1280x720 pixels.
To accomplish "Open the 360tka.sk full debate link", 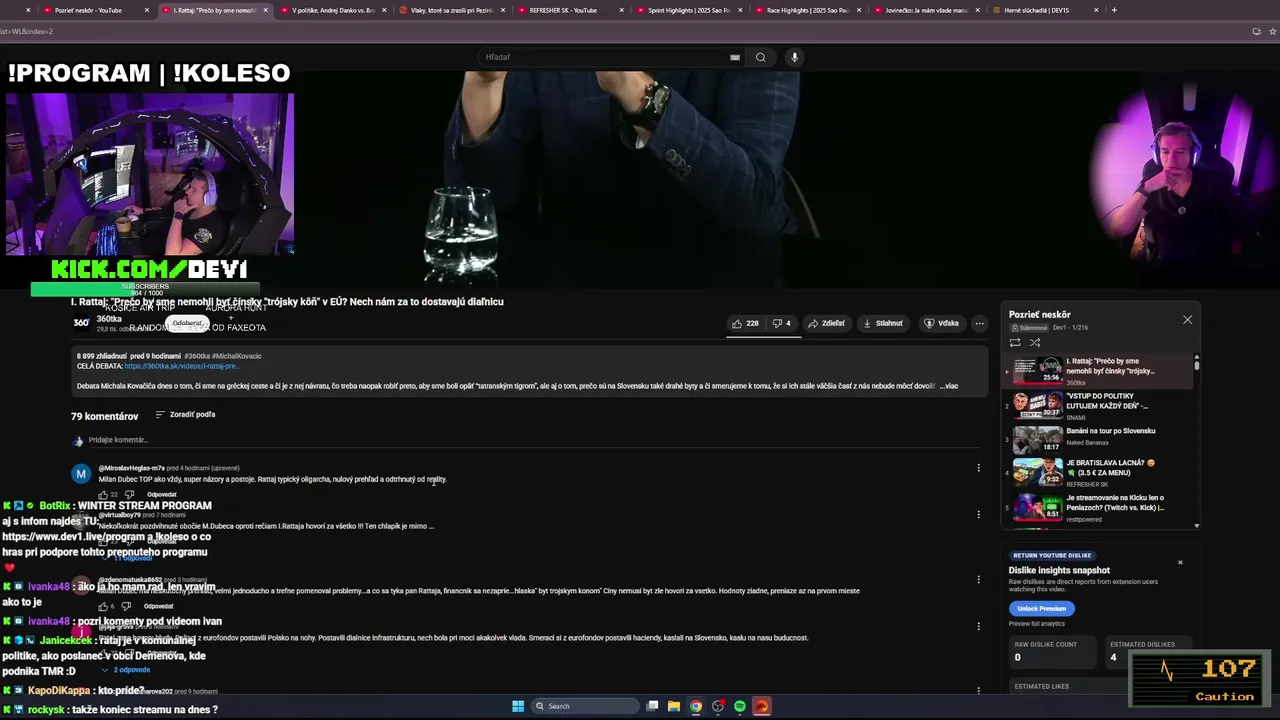I will pos(180,366).
